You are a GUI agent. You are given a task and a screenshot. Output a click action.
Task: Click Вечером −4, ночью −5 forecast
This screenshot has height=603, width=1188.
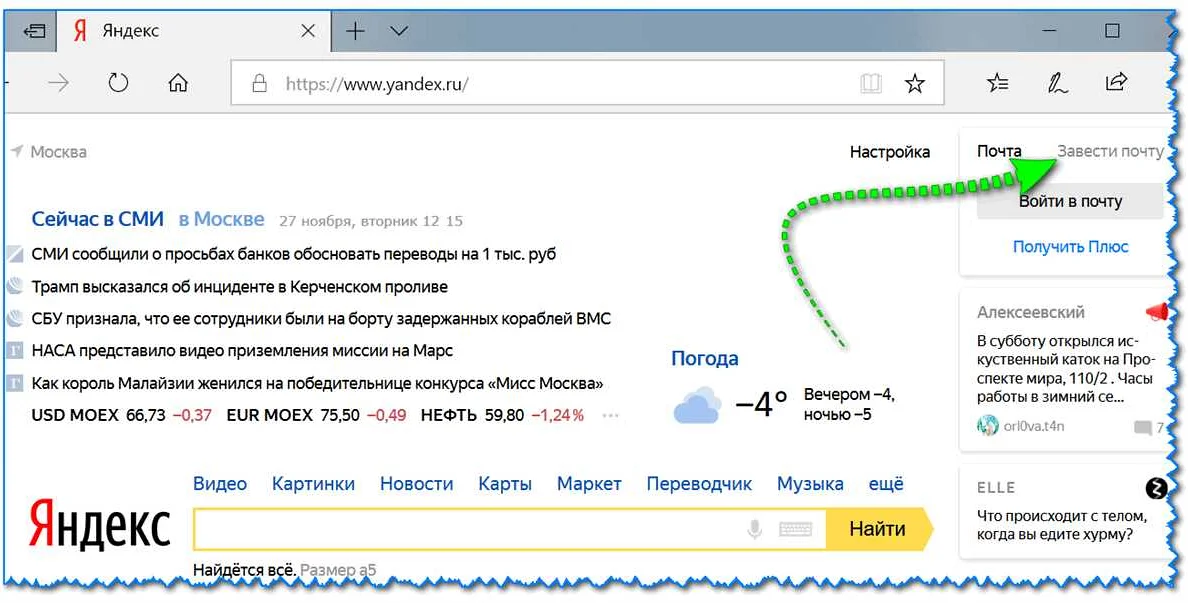[849, 405]
